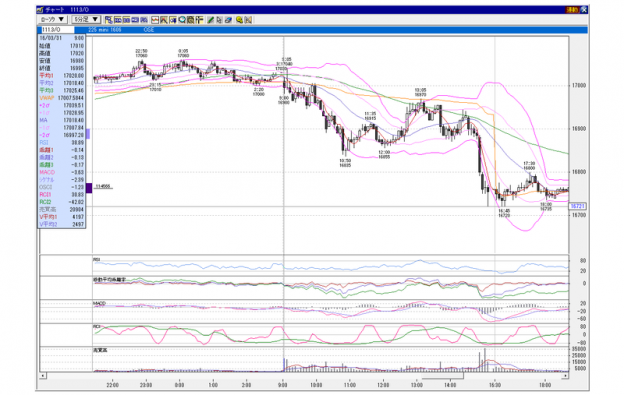Image resolution: width=624 pixels, height=395 pixels.
Task: Click the first chart layout icon
Action: pos(109,20)
